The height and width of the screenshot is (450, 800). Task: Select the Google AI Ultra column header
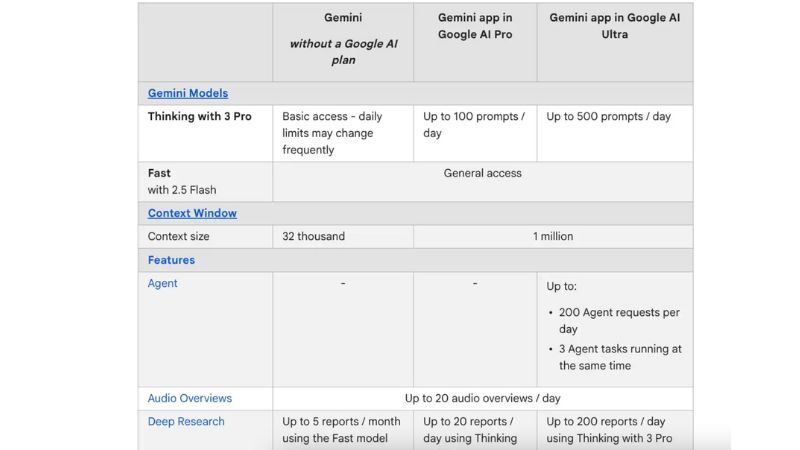click(614, 26)
